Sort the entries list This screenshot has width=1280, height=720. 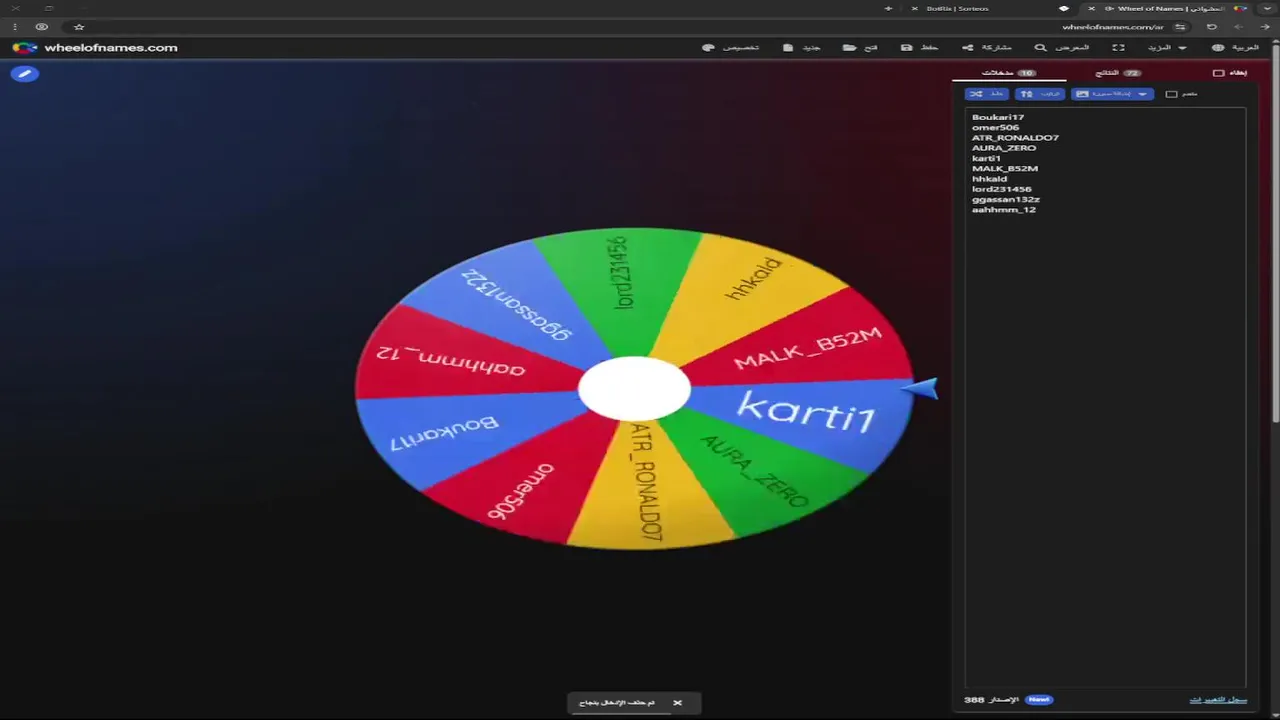tap(1040, 94)
